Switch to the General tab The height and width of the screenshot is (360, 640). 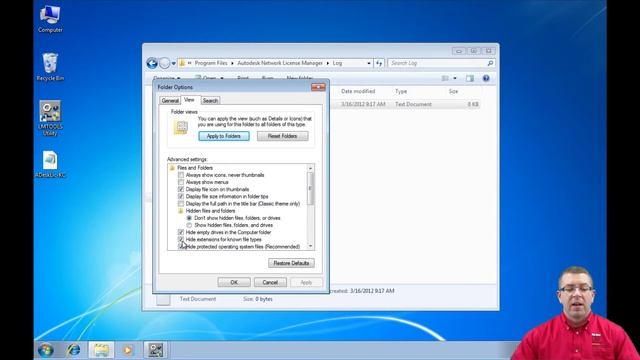pos(170,100)
